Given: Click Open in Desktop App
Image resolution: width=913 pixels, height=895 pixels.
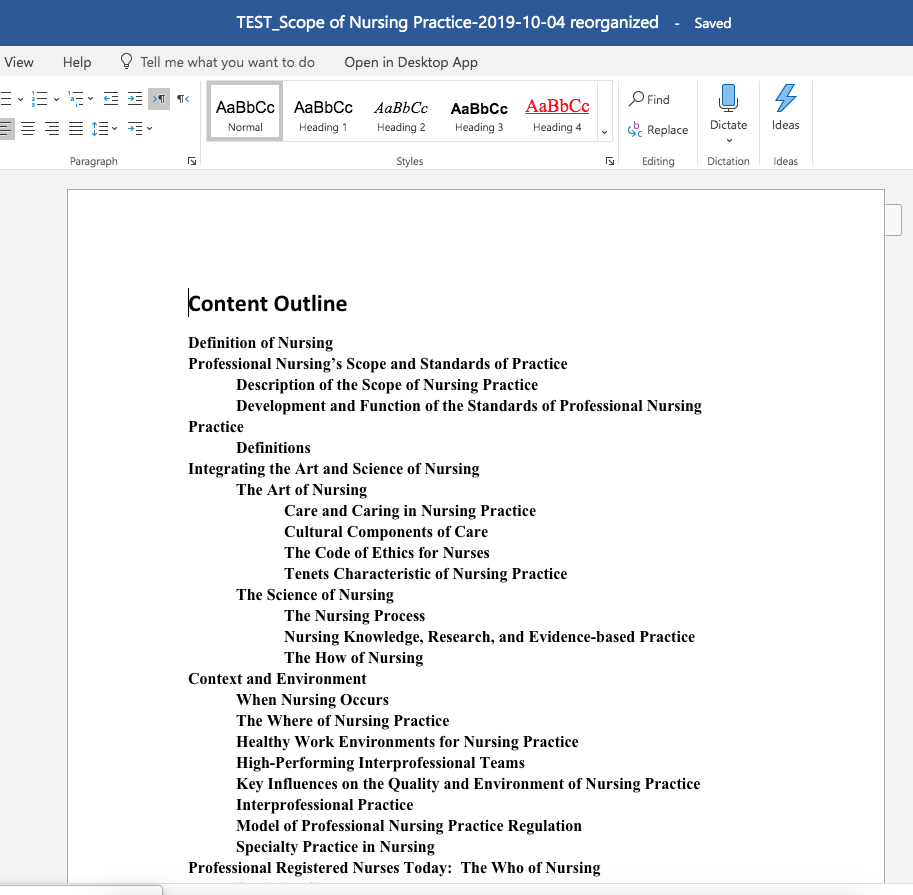Looking at the screenshot, I should click(x=411, y=62).
